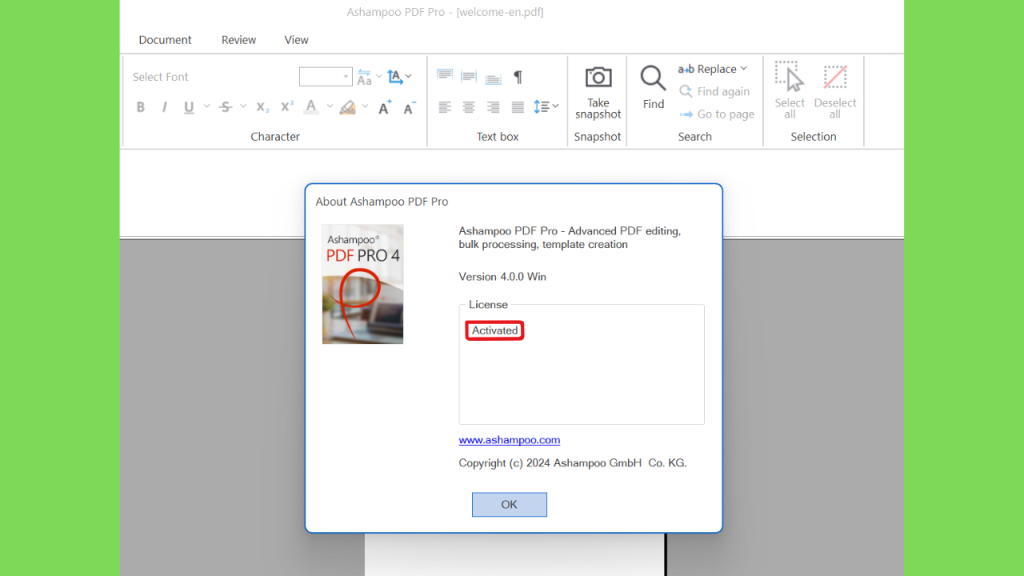
Task: Open the font color dropdown arrow
Action: pyautogui.click(x=330, y=106)
